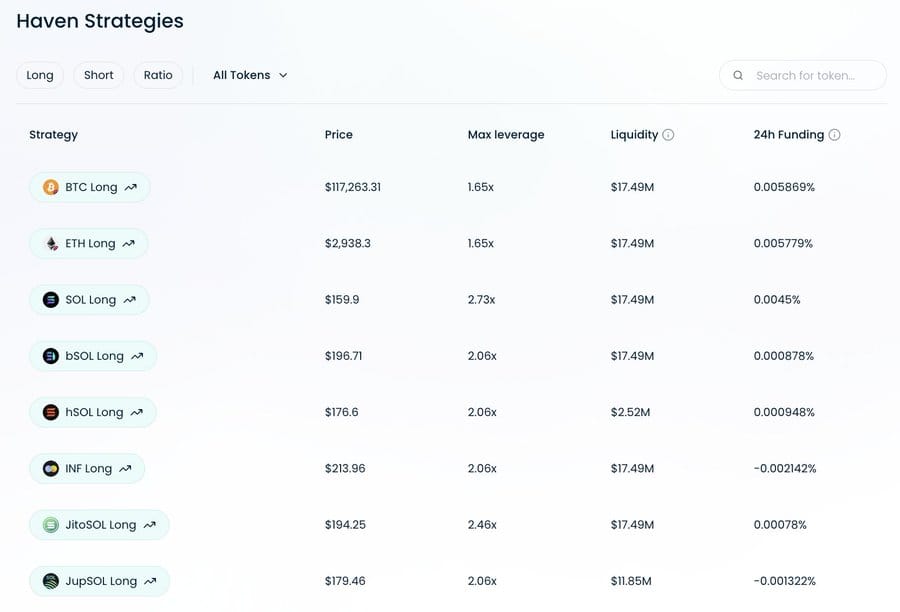Click trend arrow next to hSOL Long
Screen dimensions: 900x612
(137, 412)
